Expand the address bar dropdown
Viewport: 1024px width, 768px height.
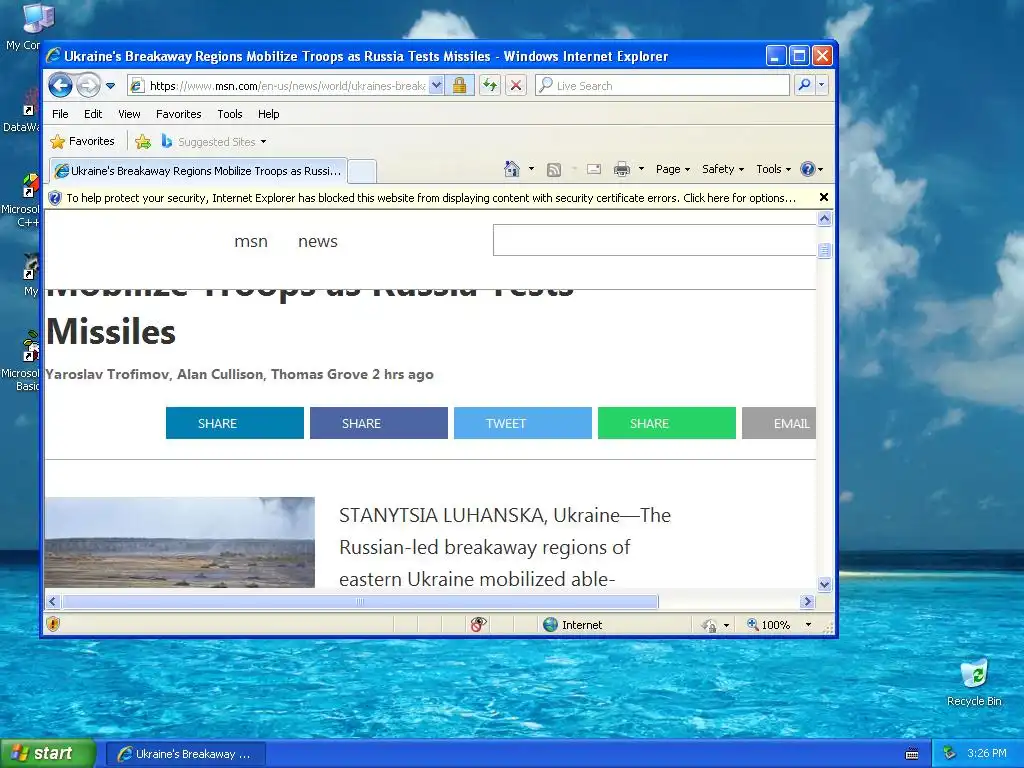[436, 86]
